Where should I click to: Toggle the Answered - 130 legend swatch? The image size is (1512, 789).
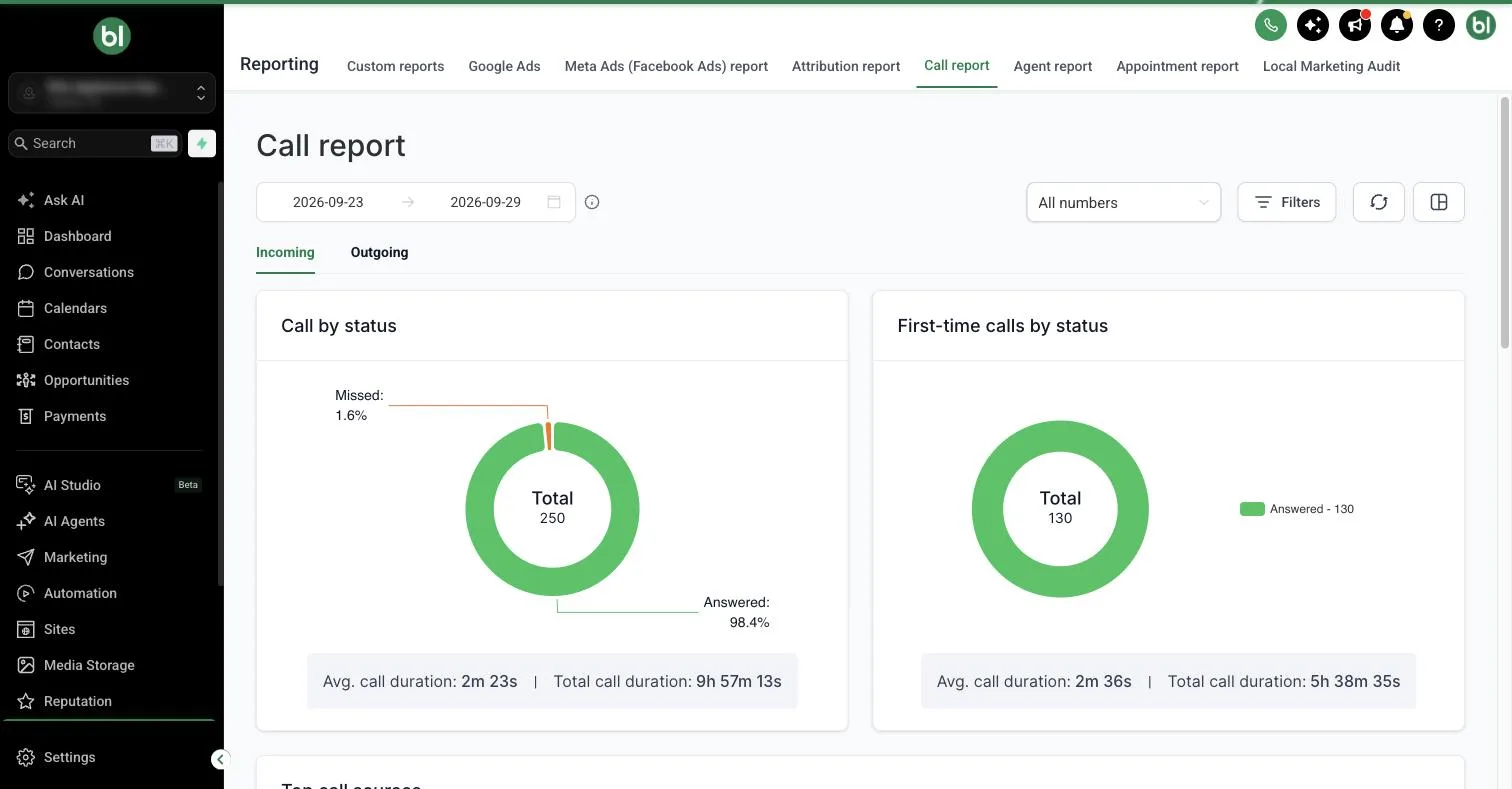point(1252,509)
